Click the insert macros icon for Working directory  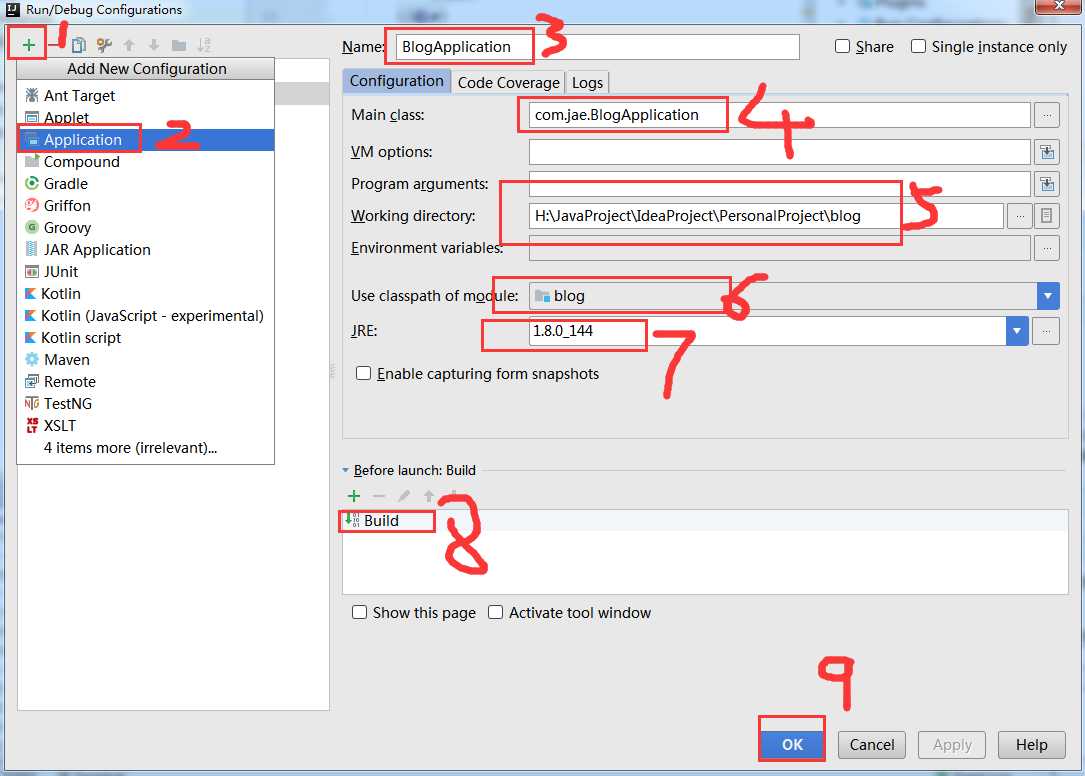point(1047,216)
